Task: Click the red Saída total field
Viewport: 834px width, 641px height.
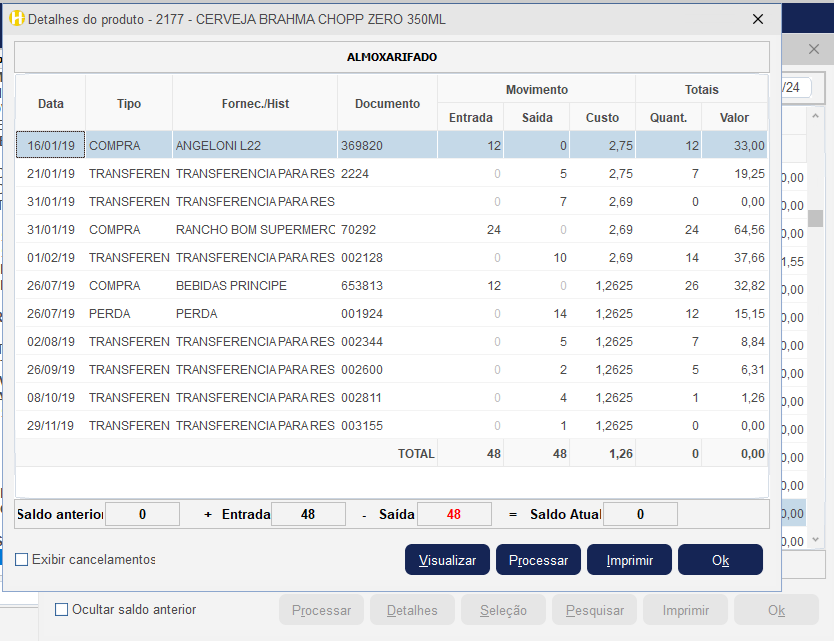Action: (x=454, y=515)
